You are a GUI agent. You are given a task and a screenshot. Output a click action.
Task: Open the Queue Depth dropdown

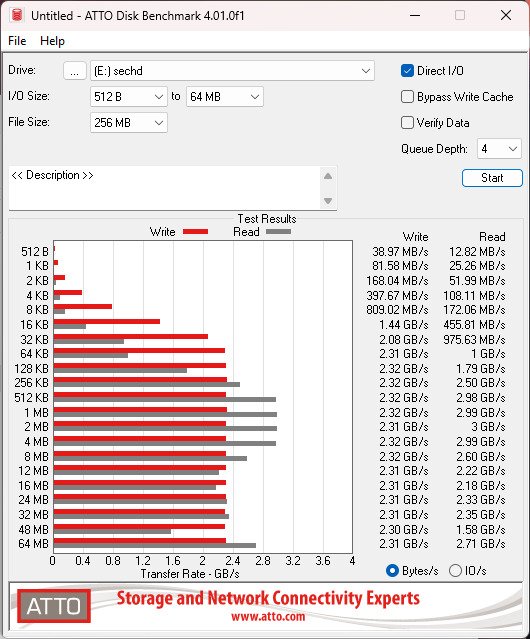click(x=499, y=149)
